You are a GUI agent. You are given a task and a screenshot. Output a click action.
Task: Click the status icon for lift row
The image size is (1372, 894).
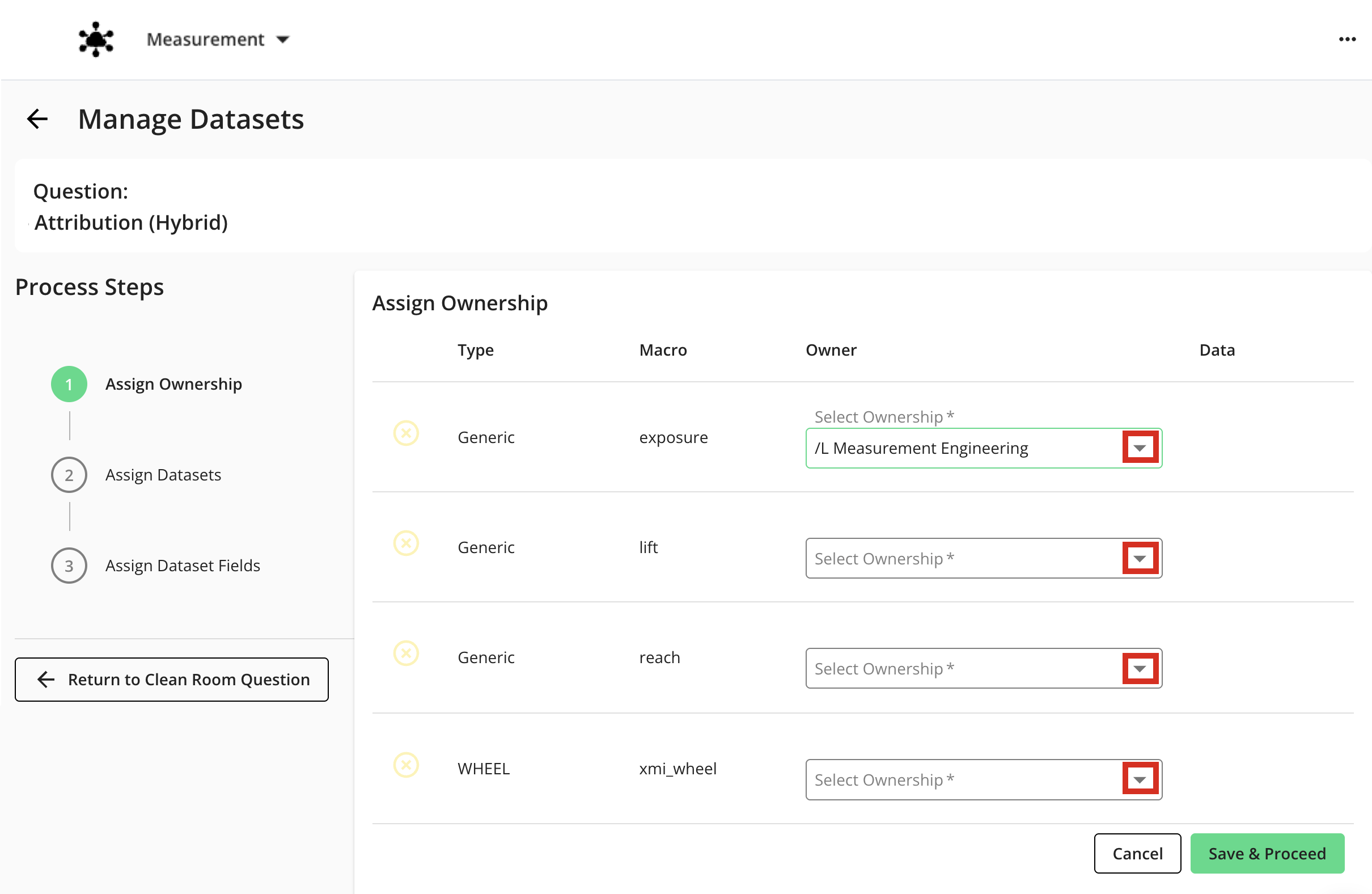(406, 543)
